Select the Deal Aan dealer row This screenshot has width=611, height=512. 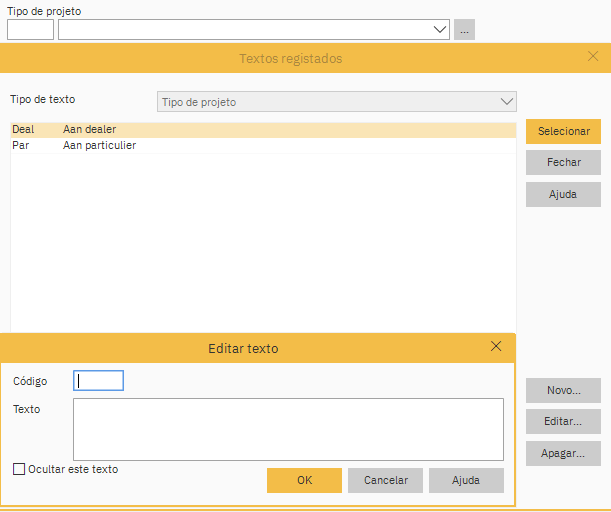pos(263,130)
